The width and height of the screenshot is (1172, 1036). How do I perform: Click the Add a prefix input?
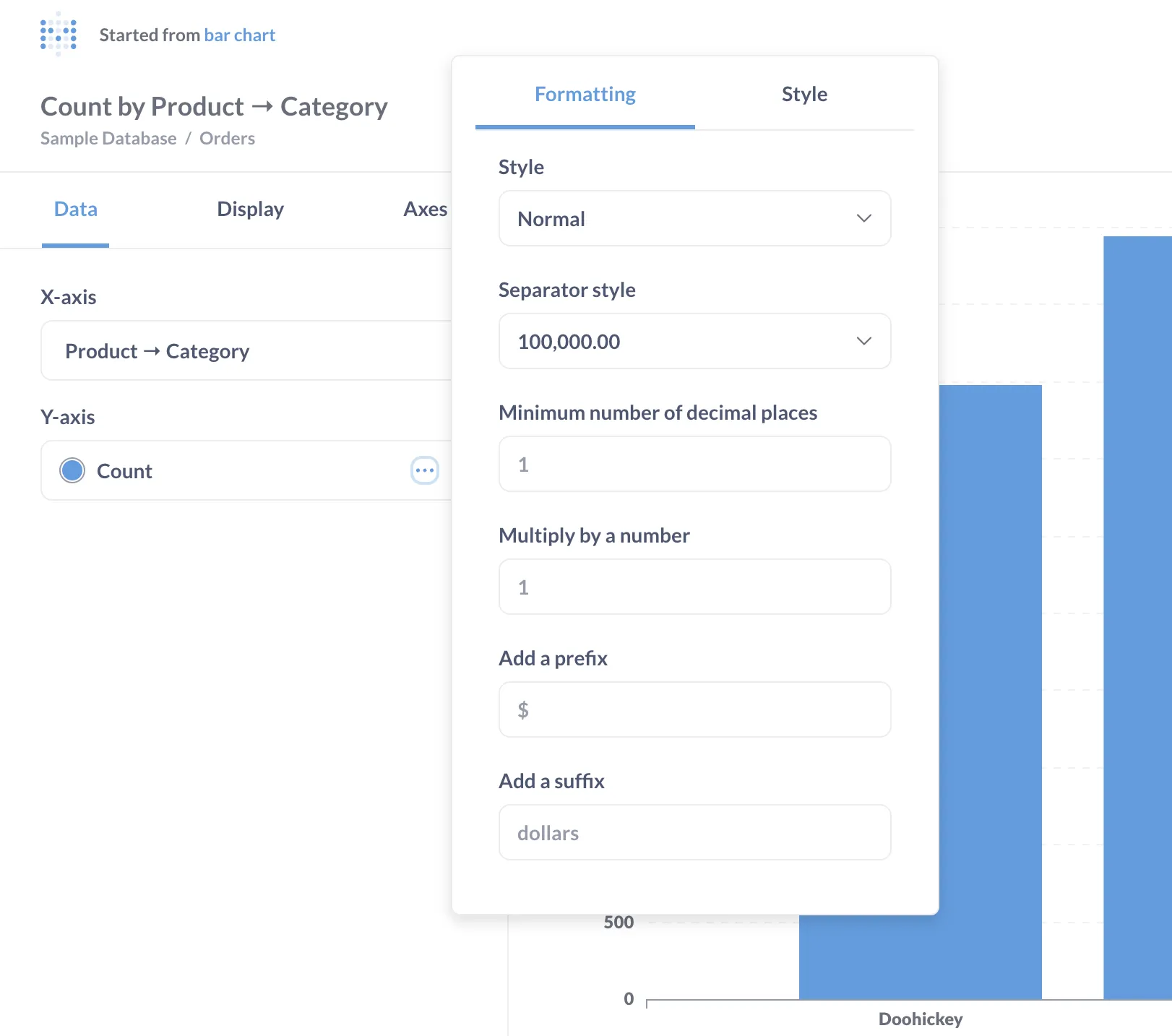click(694, 709)
